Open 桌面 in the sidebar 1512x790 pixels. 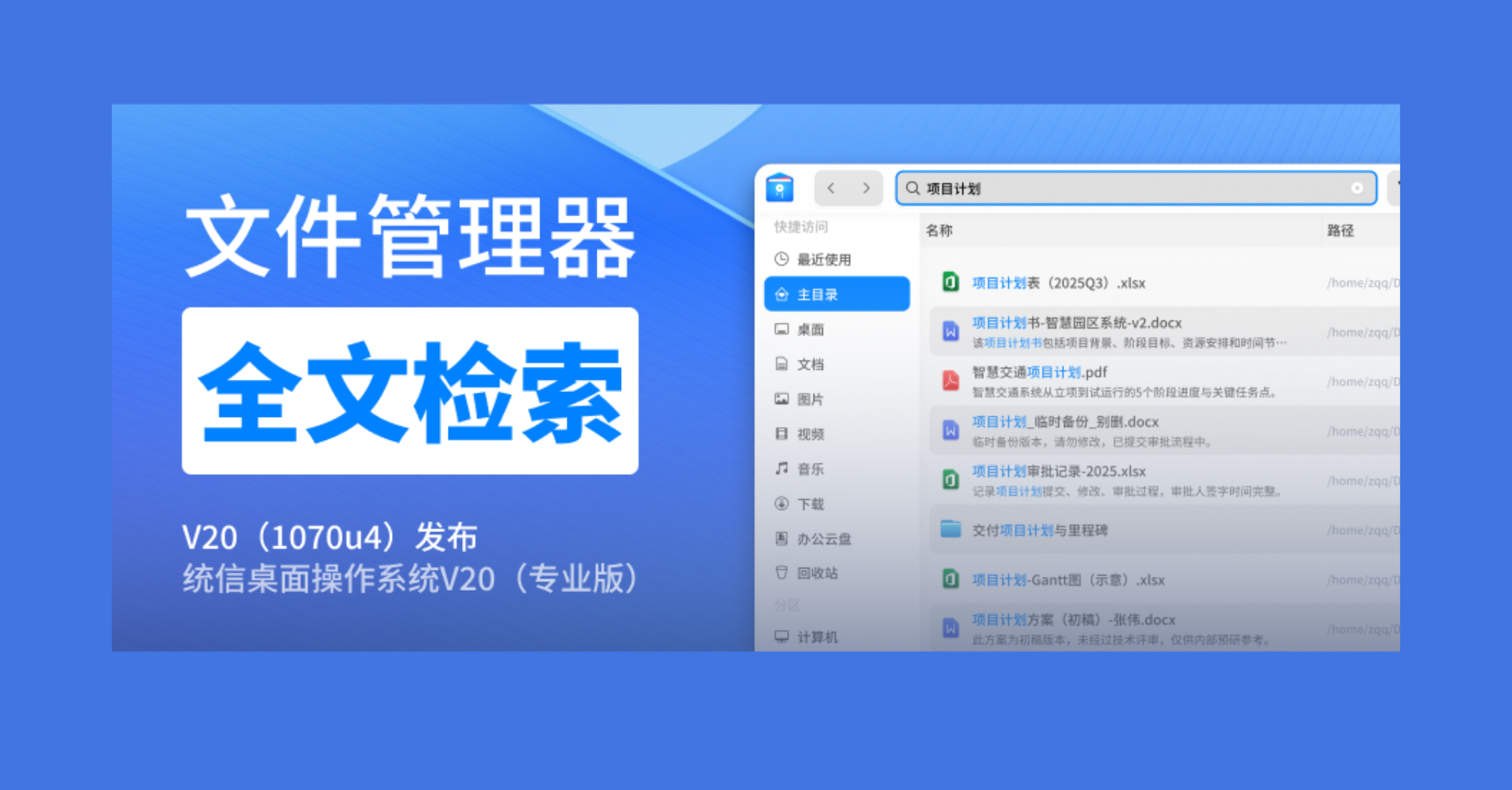[x=836, y=329]
